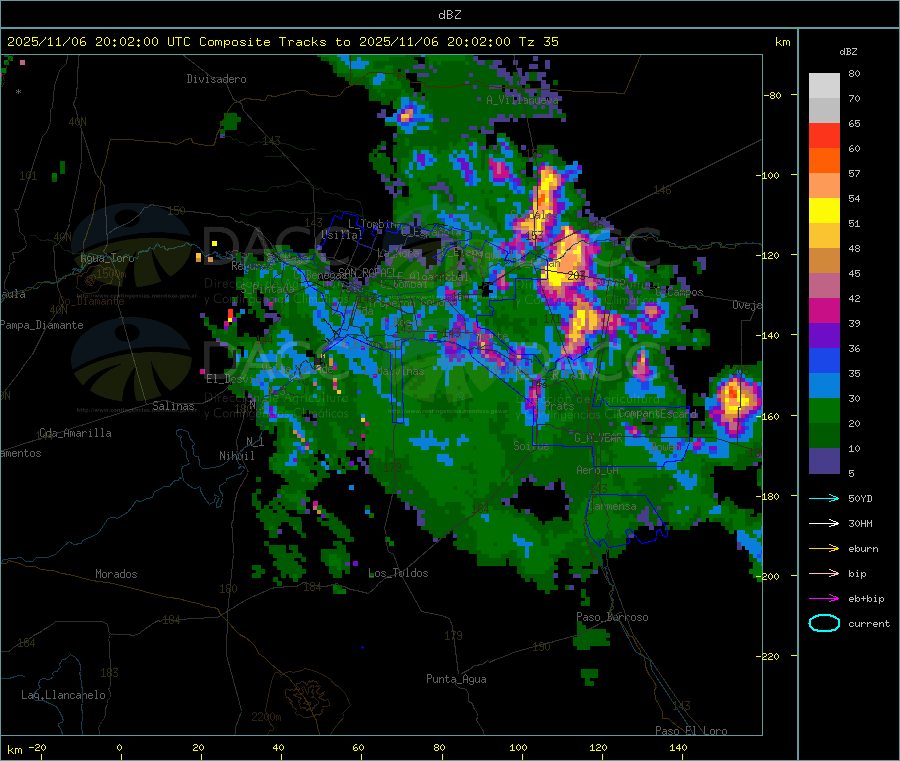Click the light gray swatch below 80 dBZ
This screenshot has width=900, height=761.
tap(824, 86)
